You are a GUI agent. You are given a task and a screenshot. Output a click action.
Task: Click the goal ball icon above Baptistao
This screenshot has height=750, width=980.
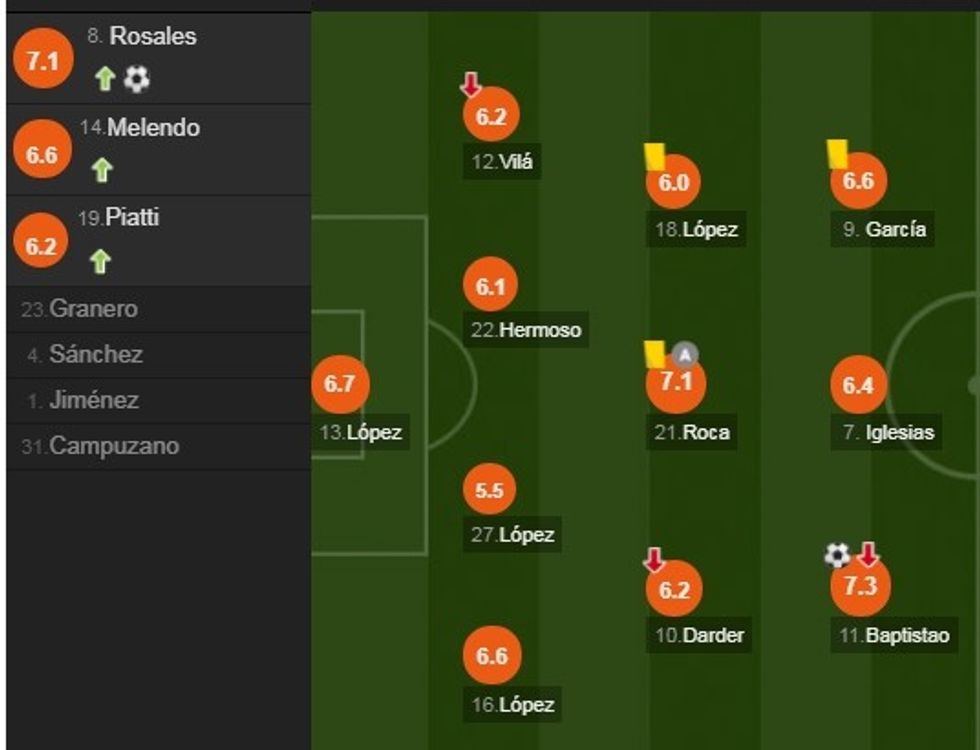click(x=837, y=555)
